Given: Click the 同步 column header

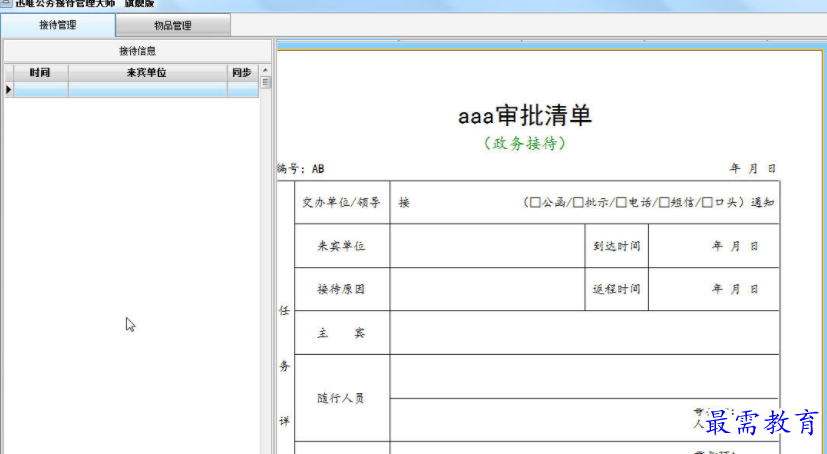Looking at the screenshot, I should click(x=241, y=73).
